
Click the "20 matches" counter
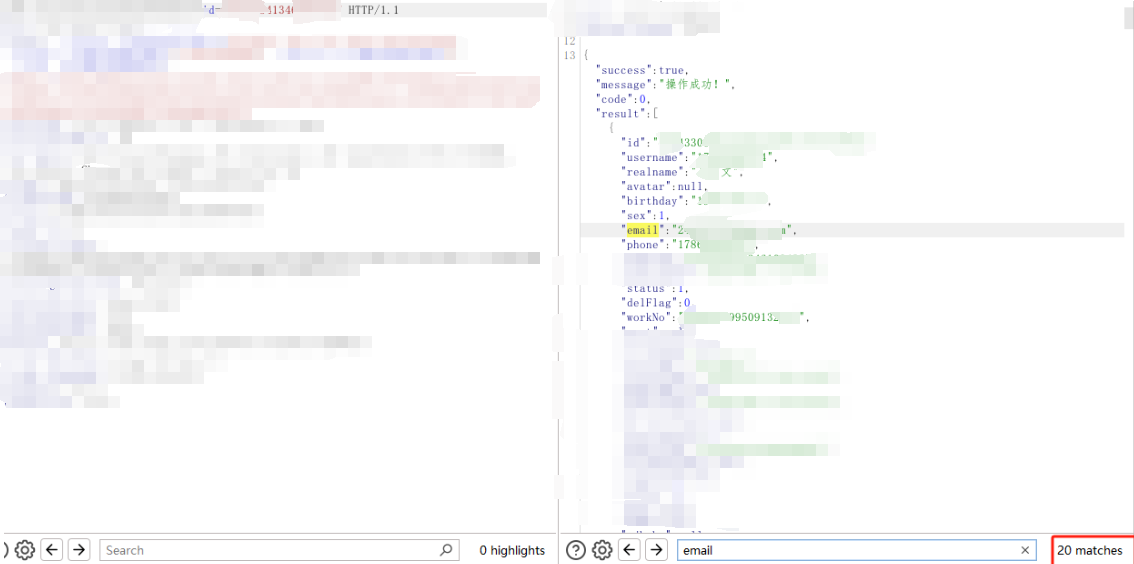pyautogui.click(x=1090, y=550)
